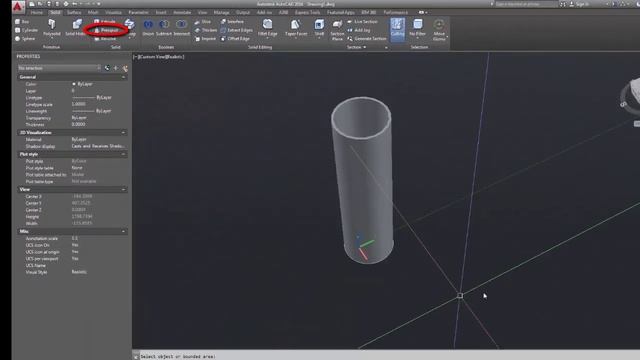The height and width of the screenshot is (360, 640).
Task: Click the Slice tool
Action: pos(203,22)
